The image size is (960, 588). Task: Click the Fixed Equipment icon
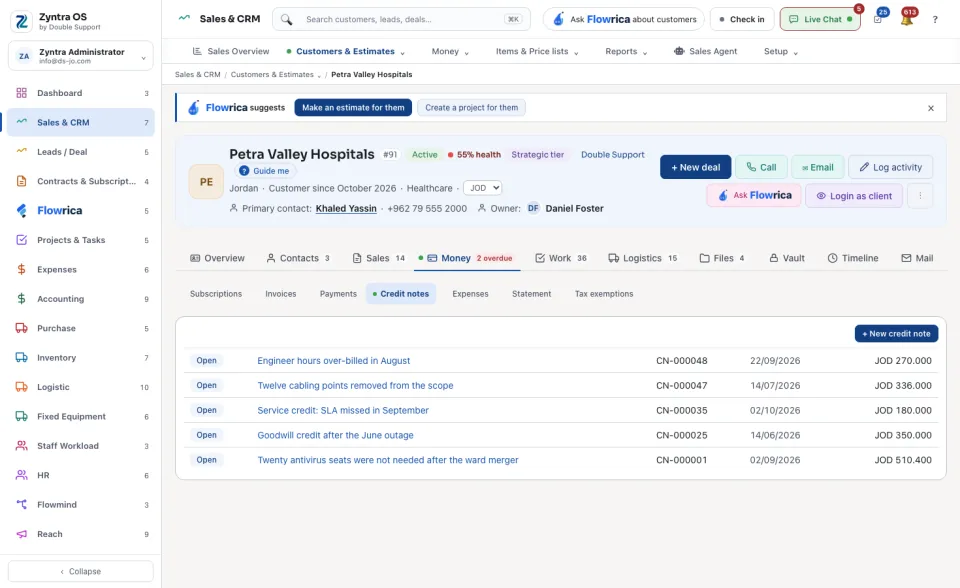21,416
